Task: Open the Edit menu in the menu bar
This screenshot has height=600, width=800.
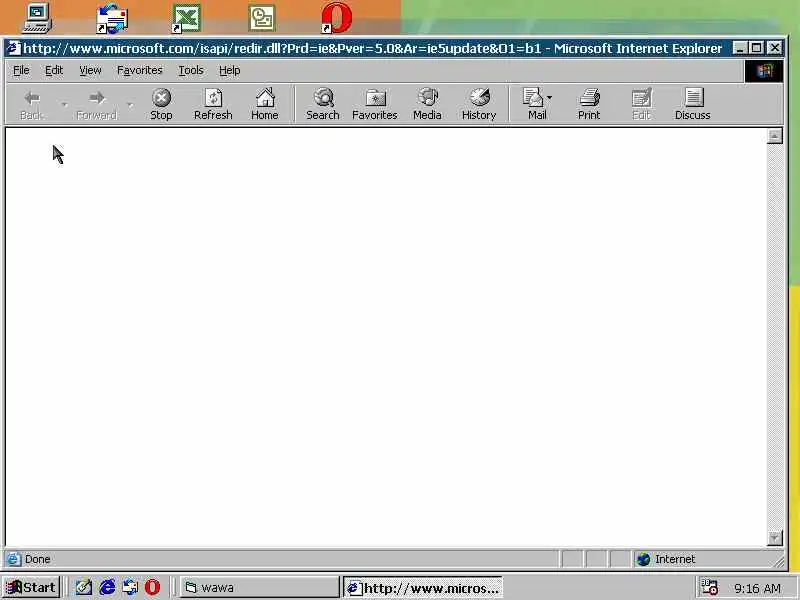Action: pyautogui.click(x=54, y=70)
